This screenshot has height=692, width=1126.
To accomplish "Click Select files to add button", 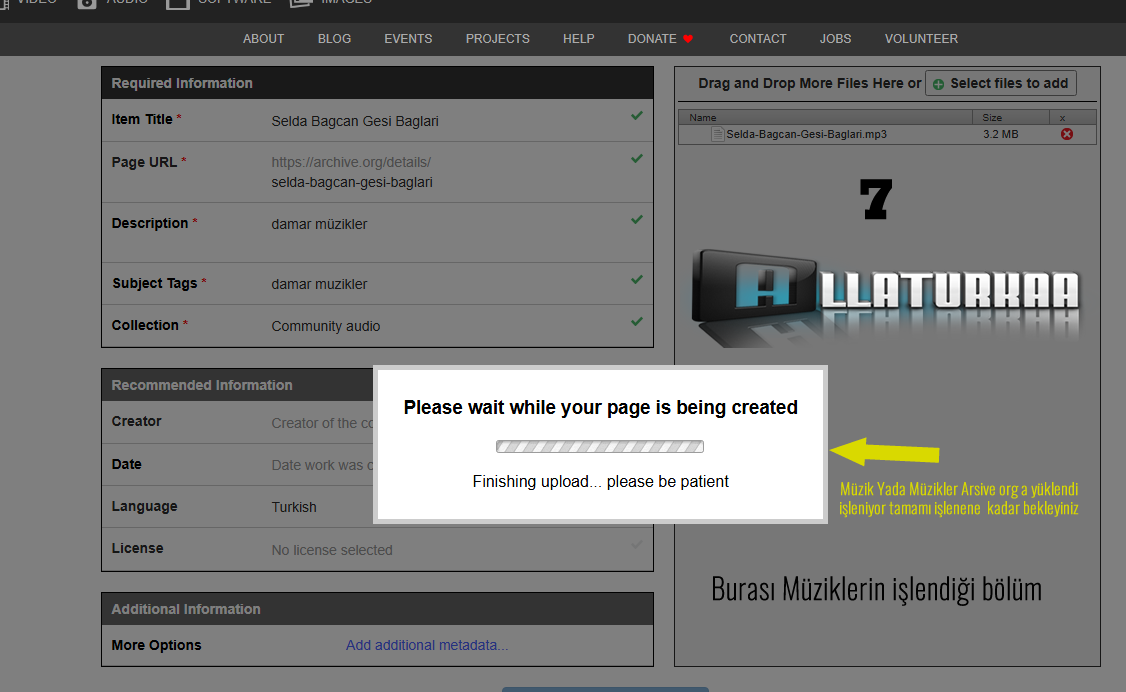I will click(1000, 83).
